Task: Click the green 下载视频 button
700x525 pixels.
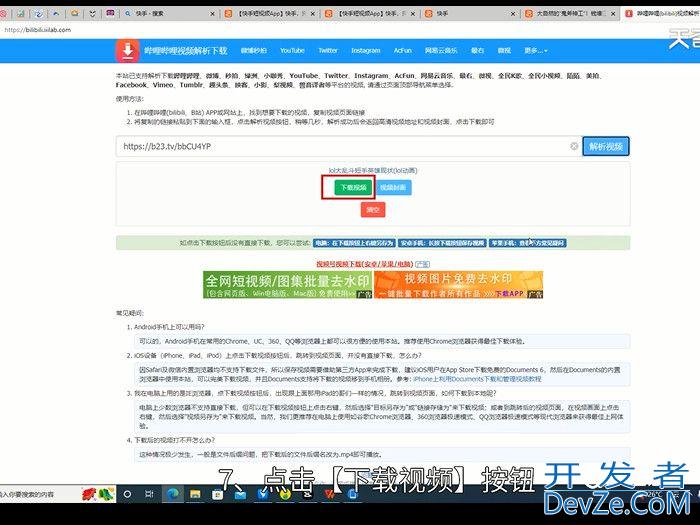Action: coord(353,188)
